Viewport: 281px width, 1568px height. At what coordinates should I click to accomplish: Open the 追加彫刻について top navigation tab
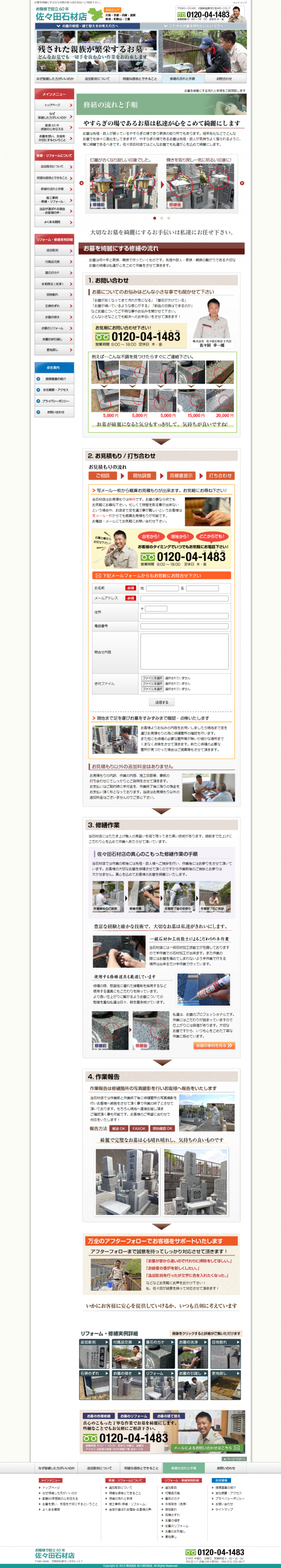[98, 78]
